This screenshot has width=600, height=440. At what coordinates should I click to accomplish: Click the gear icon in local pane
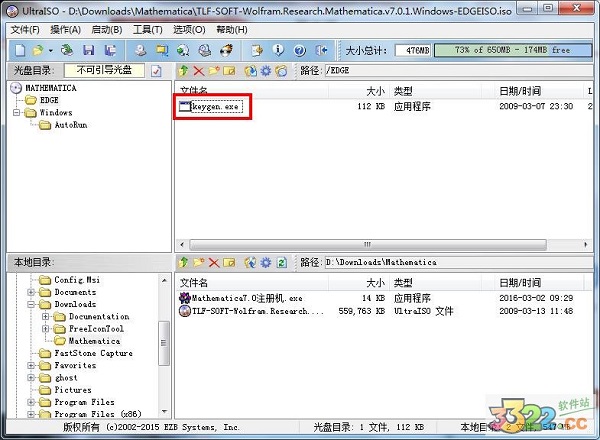coord(266,262)
